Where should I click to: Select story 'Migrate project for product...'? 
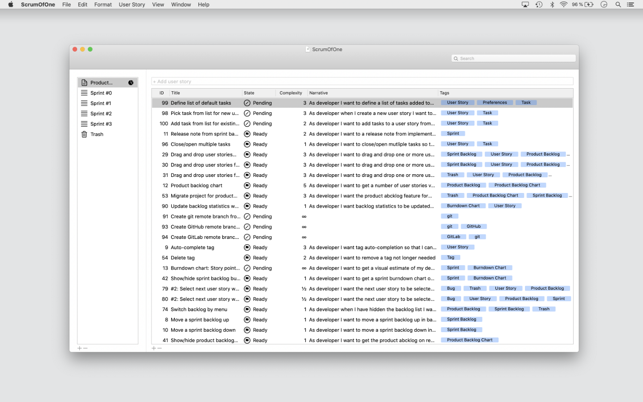[362, 196]
